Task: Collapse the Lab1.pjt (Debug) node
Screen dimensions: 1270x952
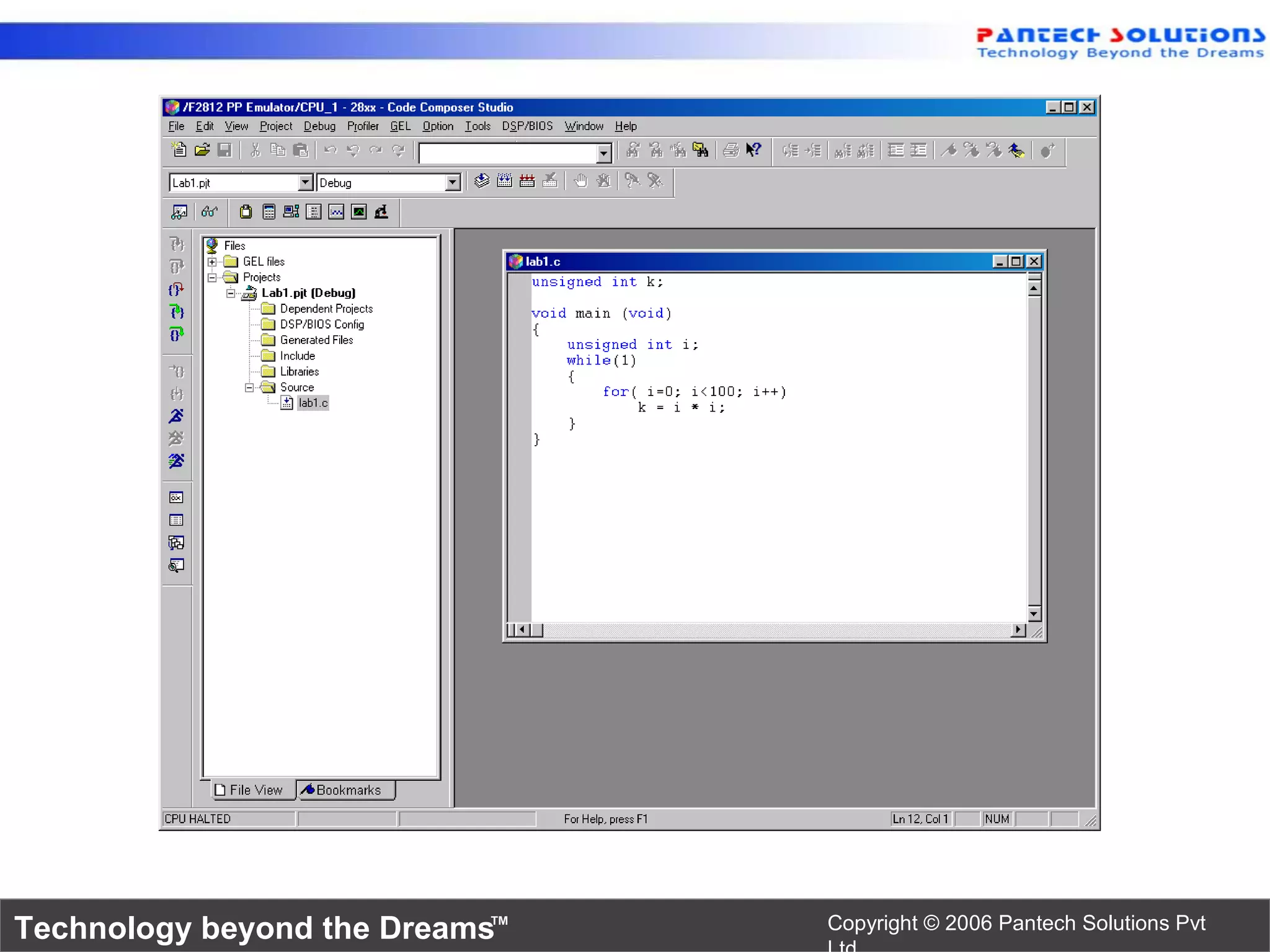Action: (231, 293)
